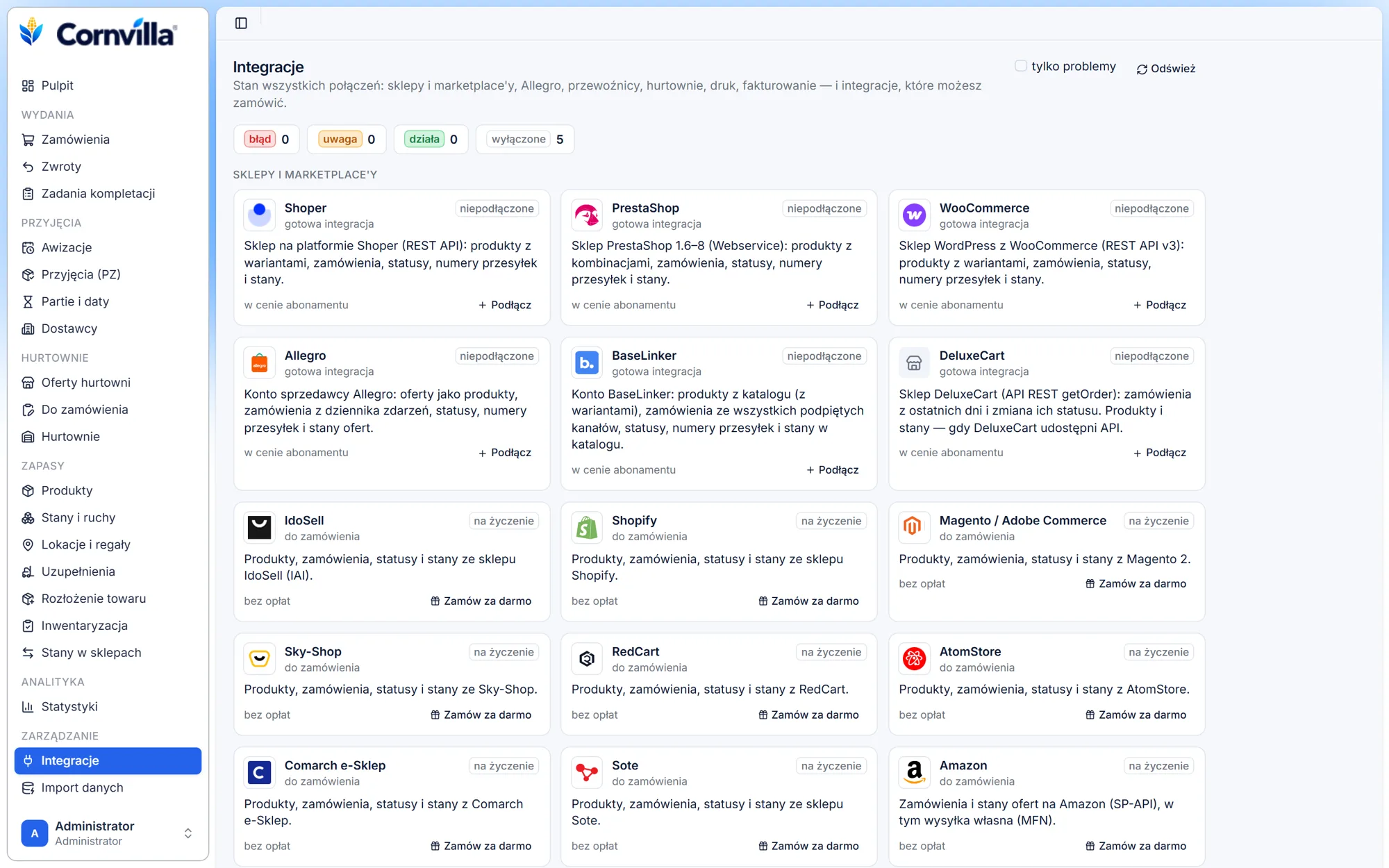Filter by the 'działa' status badge
The image size is (1389, 868).
(431, 139)
